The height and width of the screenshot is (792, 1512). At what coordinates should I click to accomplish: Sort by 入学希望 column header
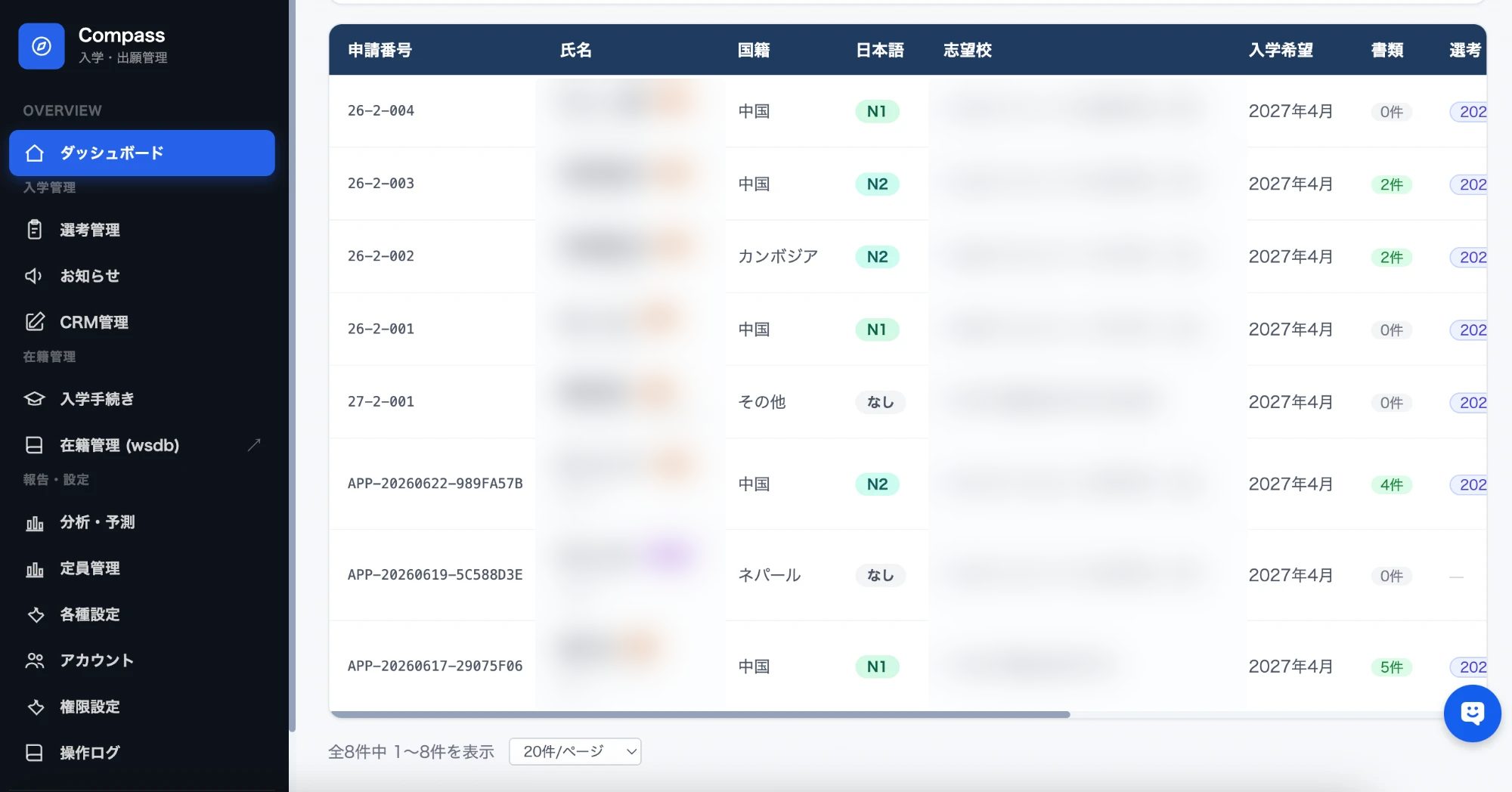click(x=1281, y=50)
